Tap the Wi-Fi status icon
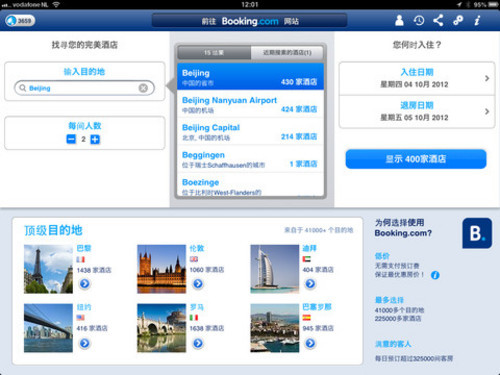The width and height of the screenshot is (500, 375). [56, 4]
